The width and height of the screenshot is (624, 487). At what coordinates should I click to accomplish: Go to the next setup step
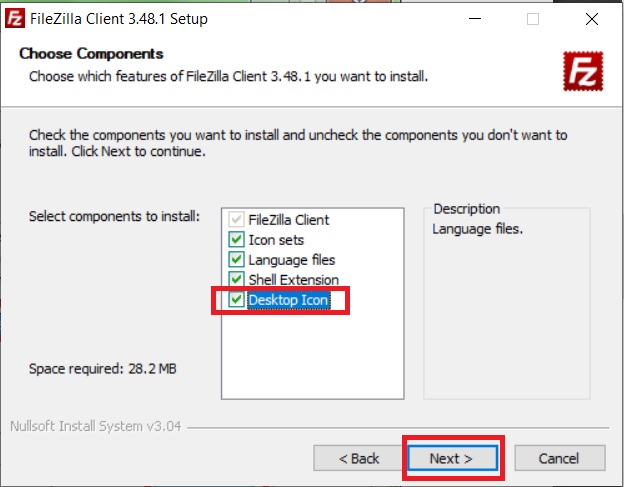[452, 458]
